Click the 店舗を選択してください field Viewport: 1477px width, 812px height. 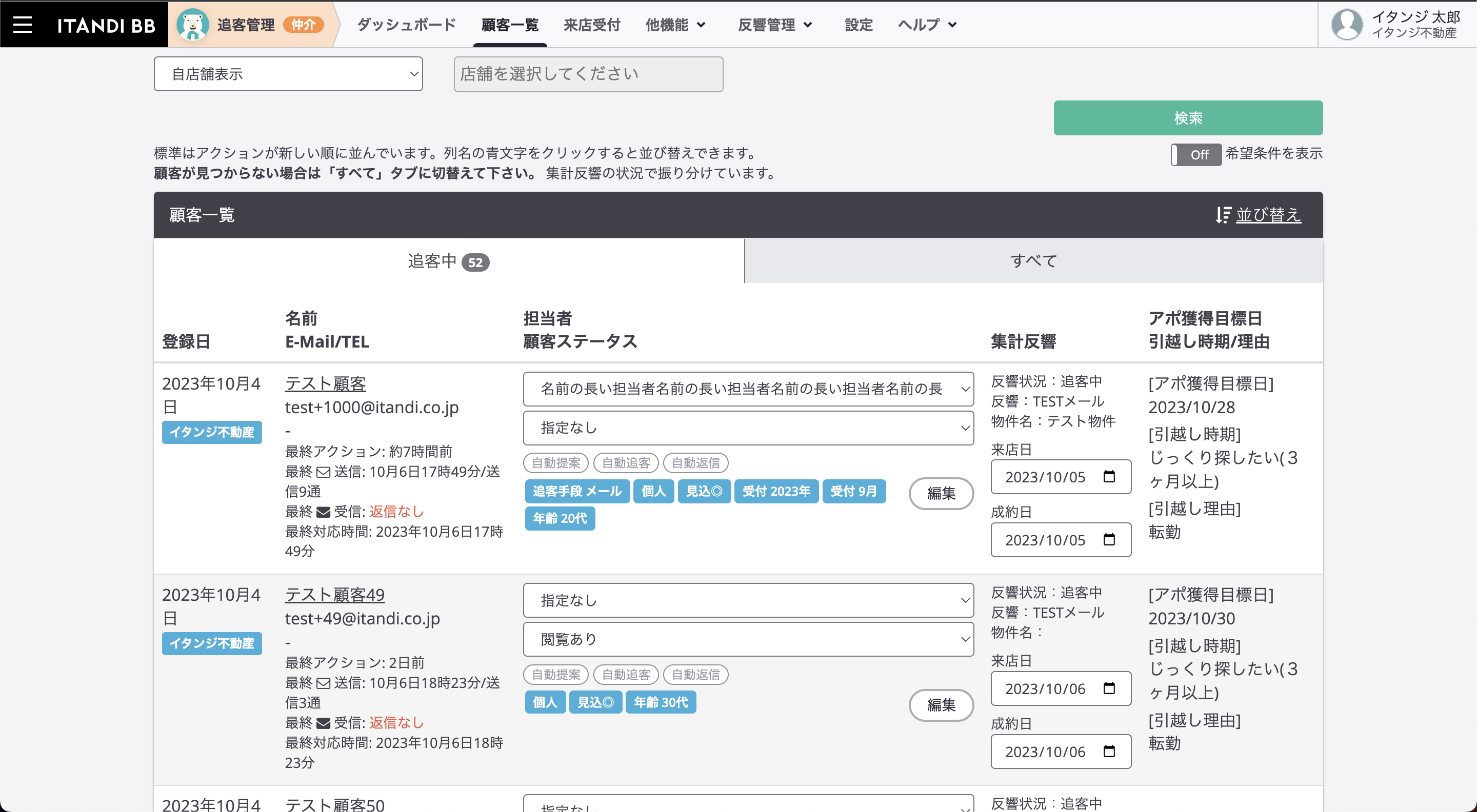[588, 74]
